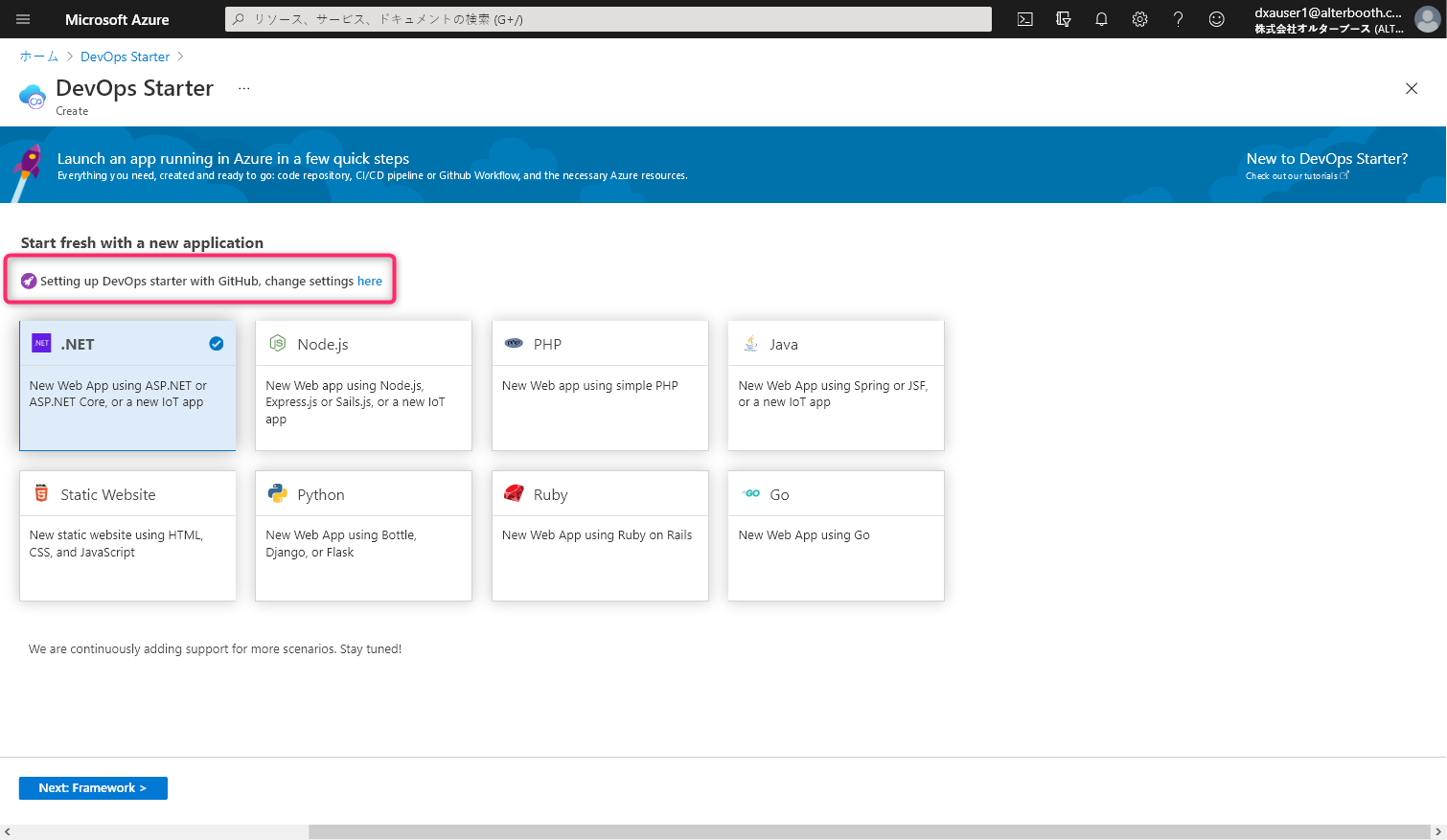Click the search magnifier icon
The image size is (1447, 840).
239,19
